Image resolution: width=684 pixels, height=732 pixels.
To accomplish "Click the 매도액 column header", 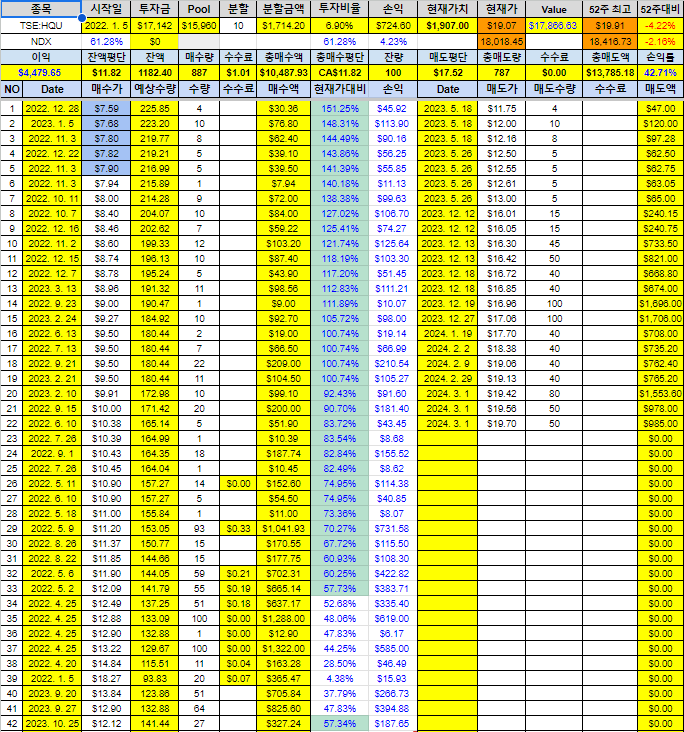I will pyautogui.click(x=660, y=89).
